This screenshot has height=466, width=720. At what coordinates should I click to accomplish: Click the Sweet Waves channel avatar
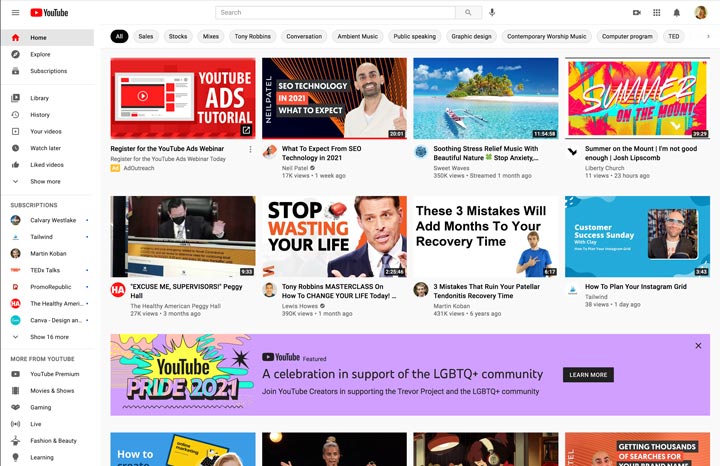[421, 152]
